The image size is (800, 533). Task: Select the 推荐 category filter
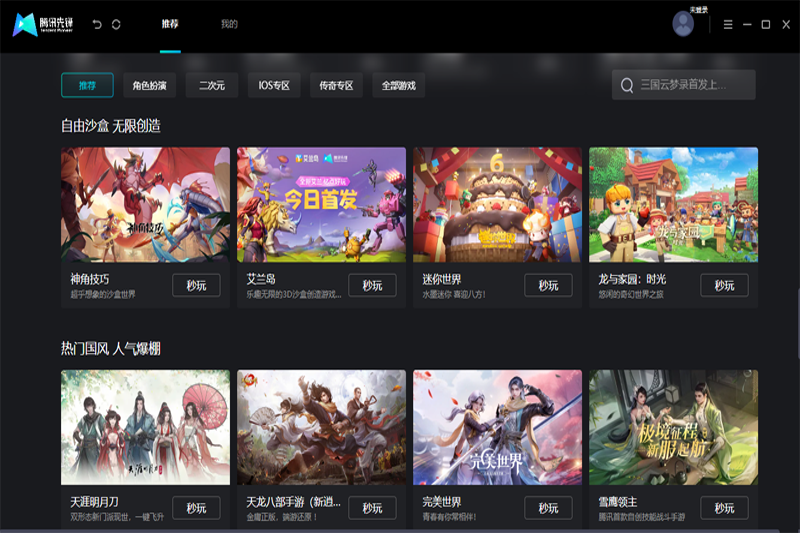coord(87,85)
